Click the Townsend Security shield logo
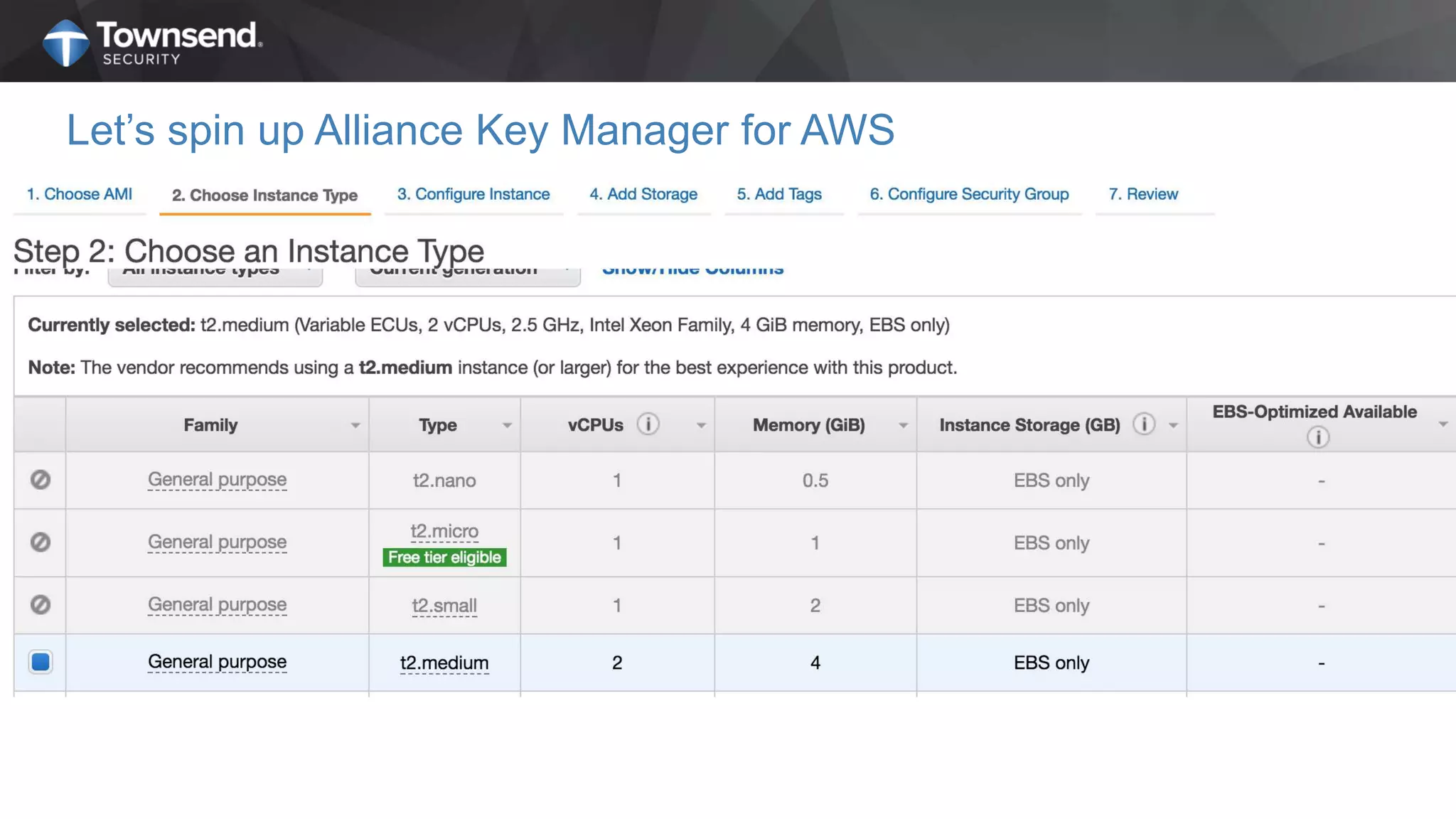The width and height of the screenshot is (1456, 819). click(66, 43)
